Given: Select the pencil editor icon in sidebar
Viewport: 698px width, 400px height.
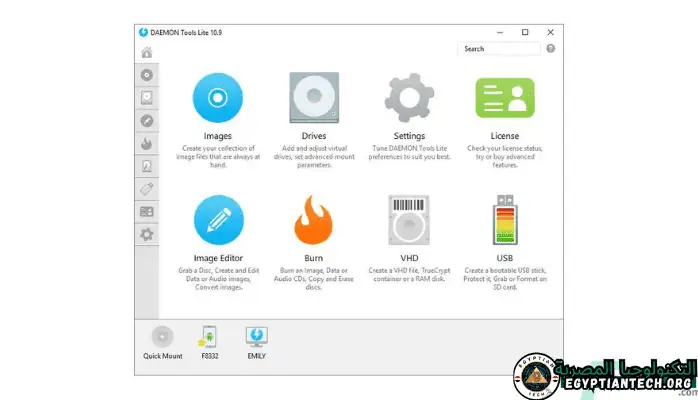Looking at the screenshot, I should 147,121.
